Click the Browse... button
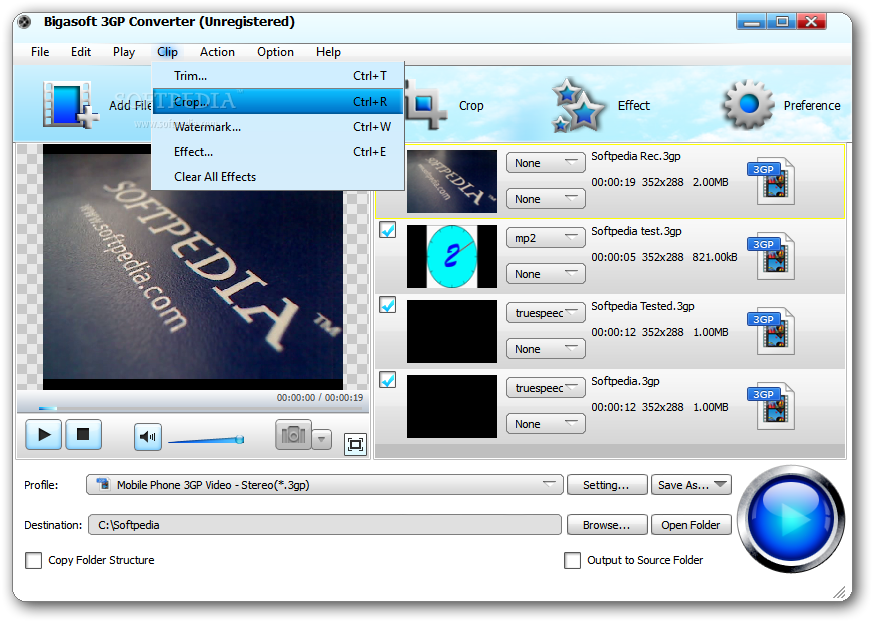 (x=607, y=525)
